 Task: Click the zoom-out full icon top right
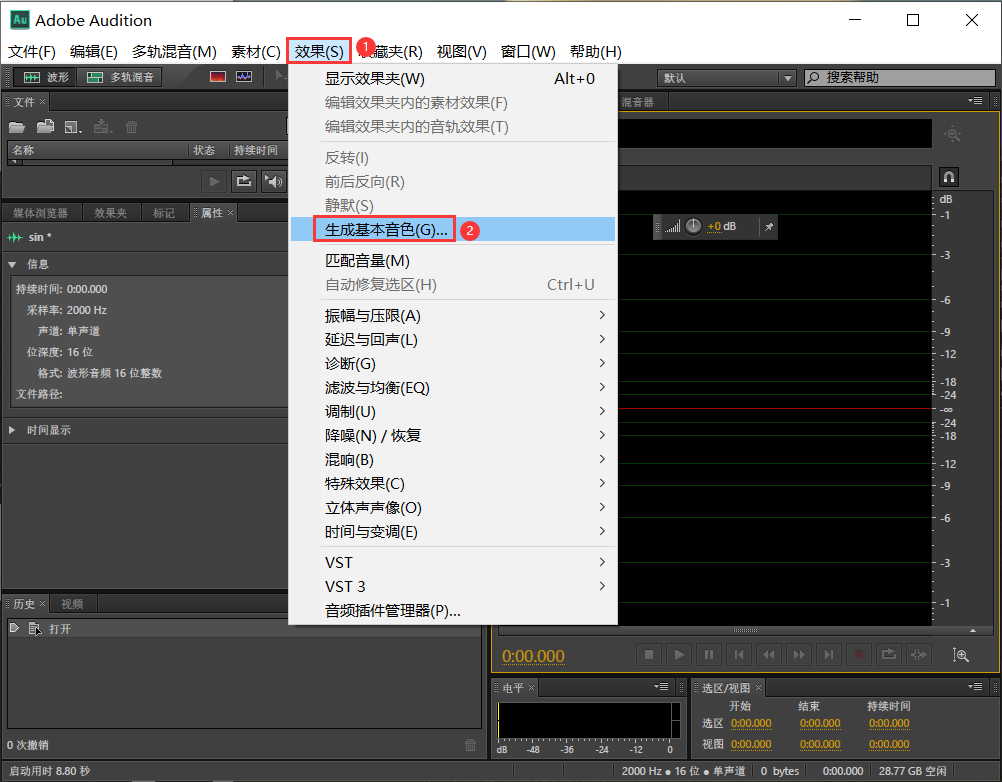tap(953, 134)
